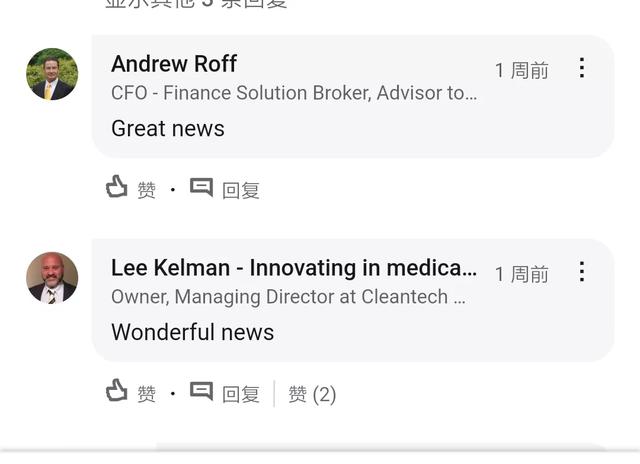Click CFO - Finance Solution Broker headline

coord(294,93)
